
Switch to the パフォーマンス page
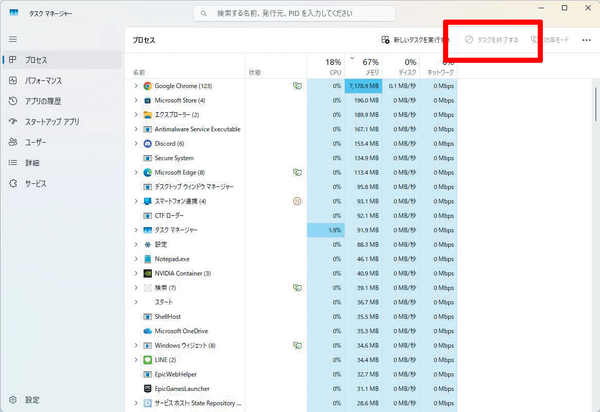pos(62,81)
